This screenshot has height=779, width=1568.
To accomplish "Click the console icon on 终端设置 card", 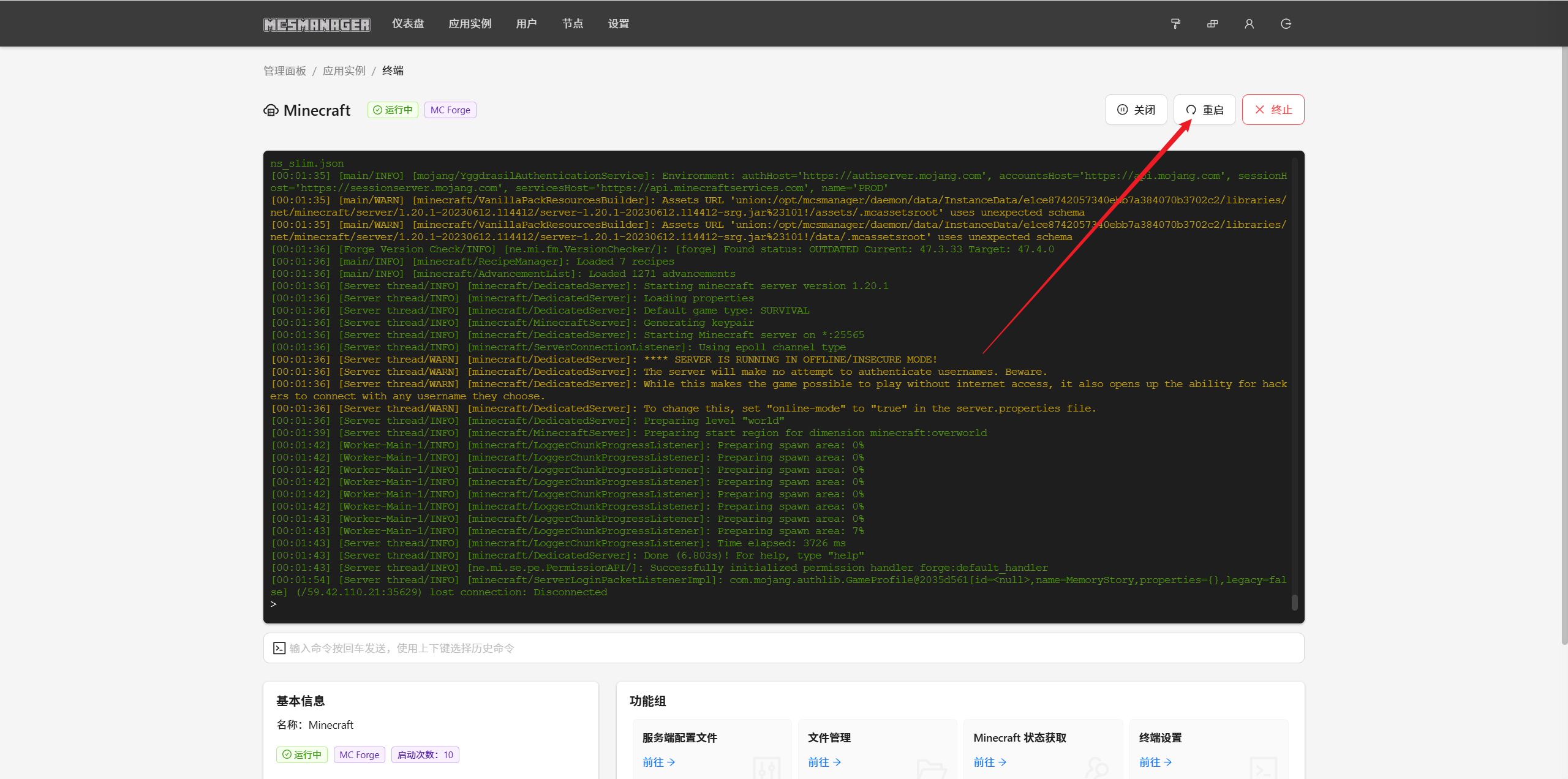I will [x=1263, y=768].
